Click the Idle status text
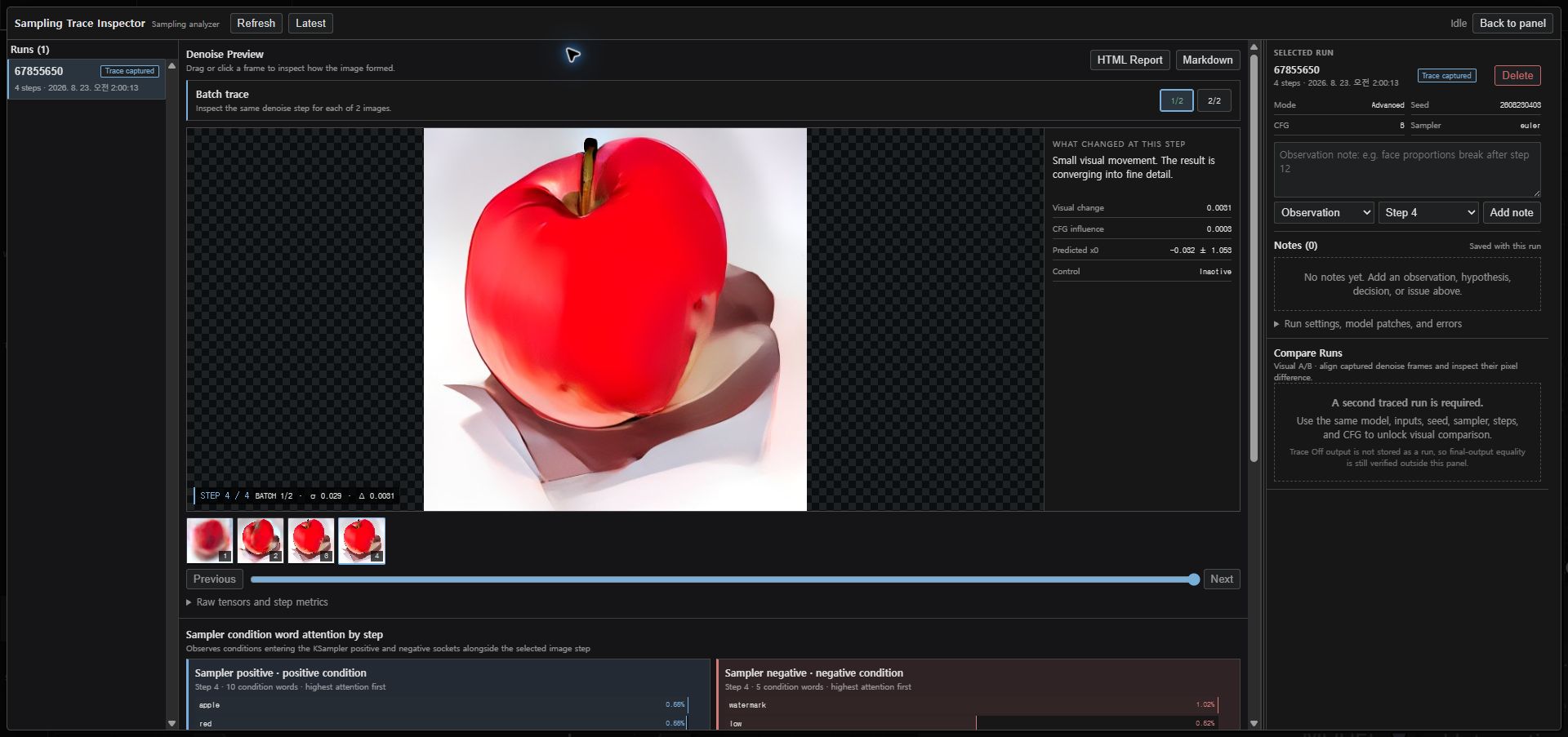Viewport: 1568px width, 737px height. coord(1459,24)
